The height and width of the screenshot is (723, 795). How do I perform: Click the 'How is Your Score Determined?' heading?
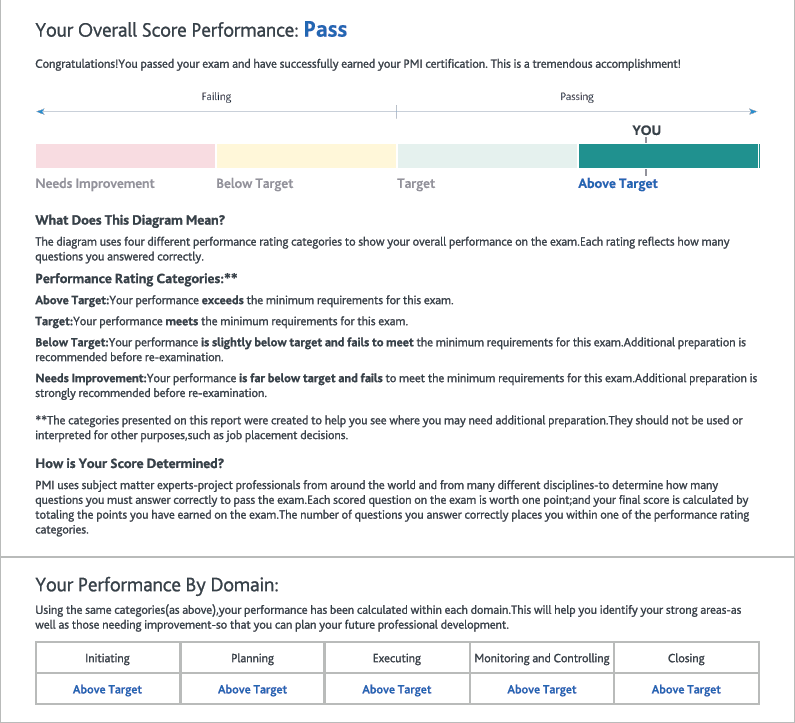pyautogui.click(x=130, y=464)
